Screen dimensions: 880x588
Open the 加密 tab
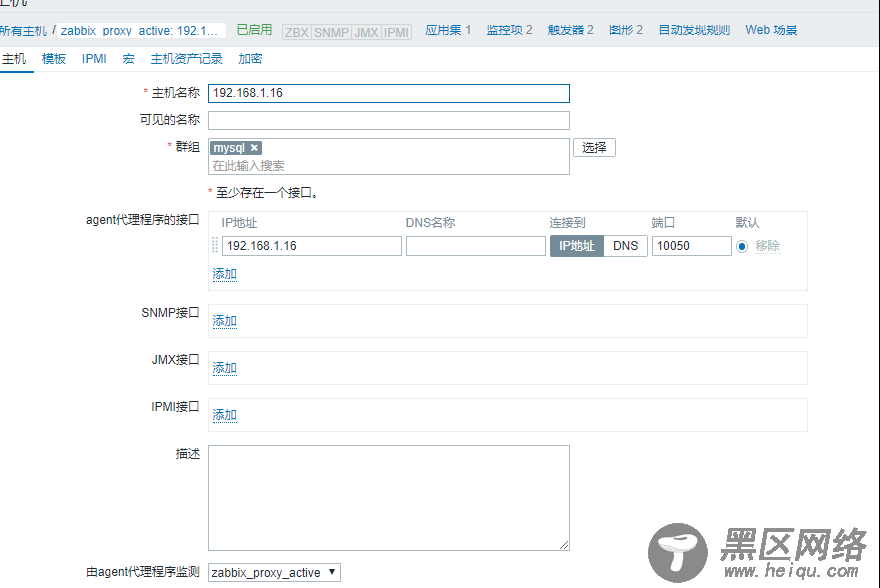pyautogui.click(x=250, y=59)
